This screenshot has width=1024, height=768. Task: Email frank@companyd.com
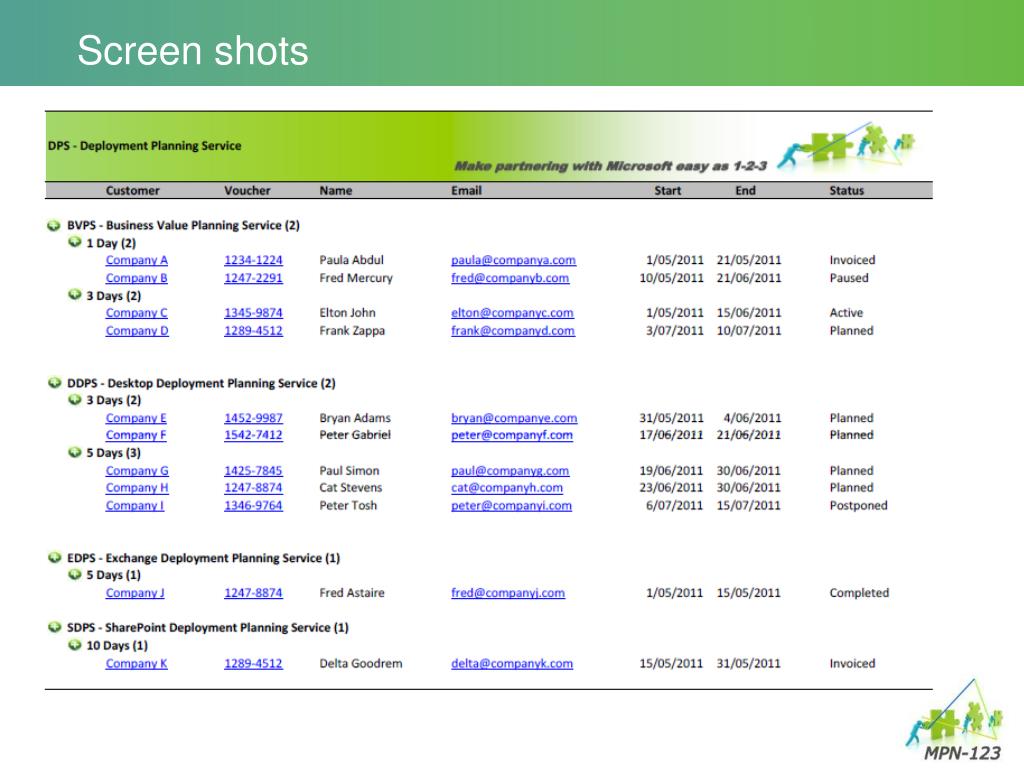tap(513, 330)
